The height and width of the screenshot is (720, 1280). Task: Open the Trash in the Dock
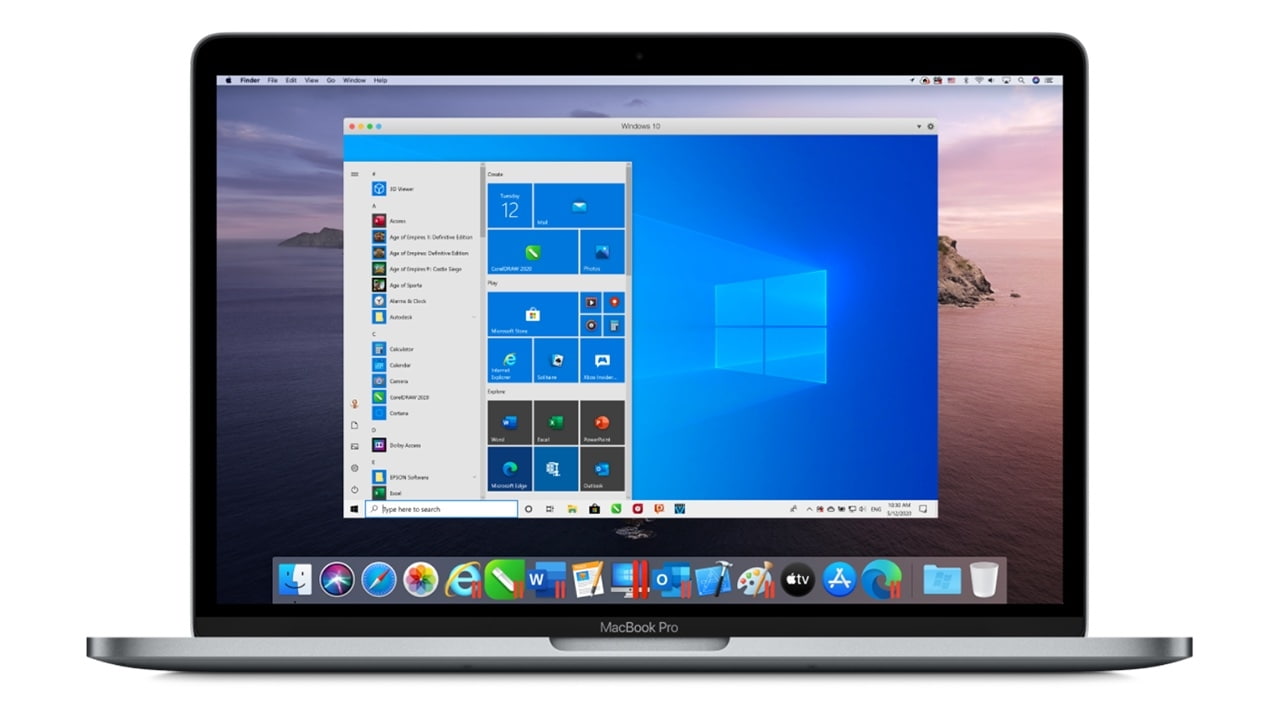click(x=984, y=579)
